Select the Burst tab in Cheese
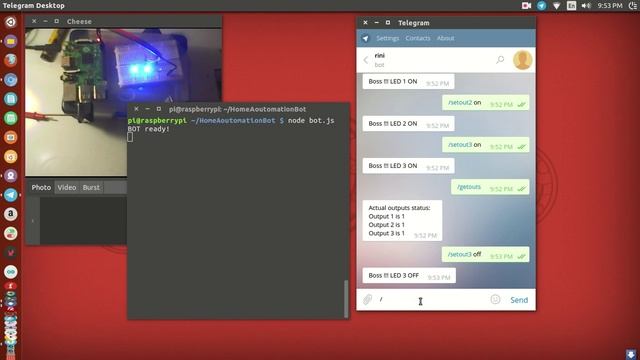Viewport: 640px width, 360px height. pyautogui.click(x=91, y=187)
